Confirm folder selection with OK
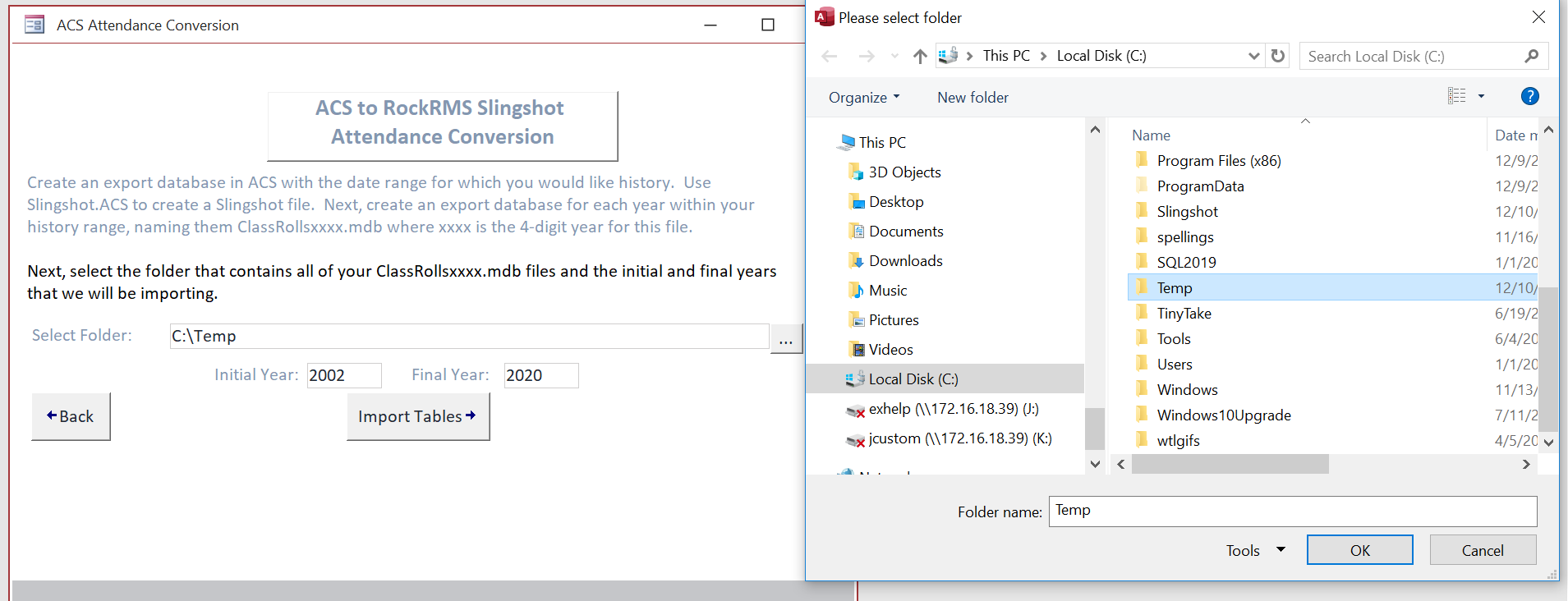This screenshot has height=601, width=1568. tap(1359, 550)
